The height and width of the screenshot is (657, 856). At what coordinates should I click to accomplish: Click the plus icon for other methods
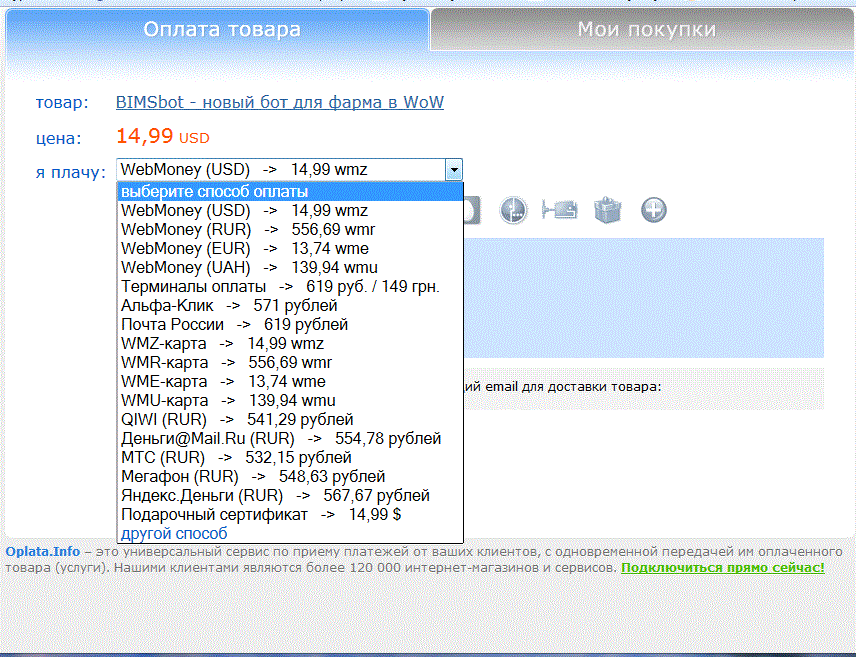tap(653, 210)
